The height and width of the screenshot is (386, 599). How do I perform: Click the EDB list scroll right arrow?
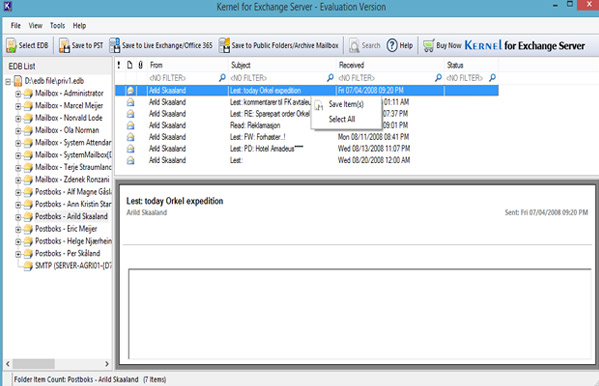tap(107, 363)
